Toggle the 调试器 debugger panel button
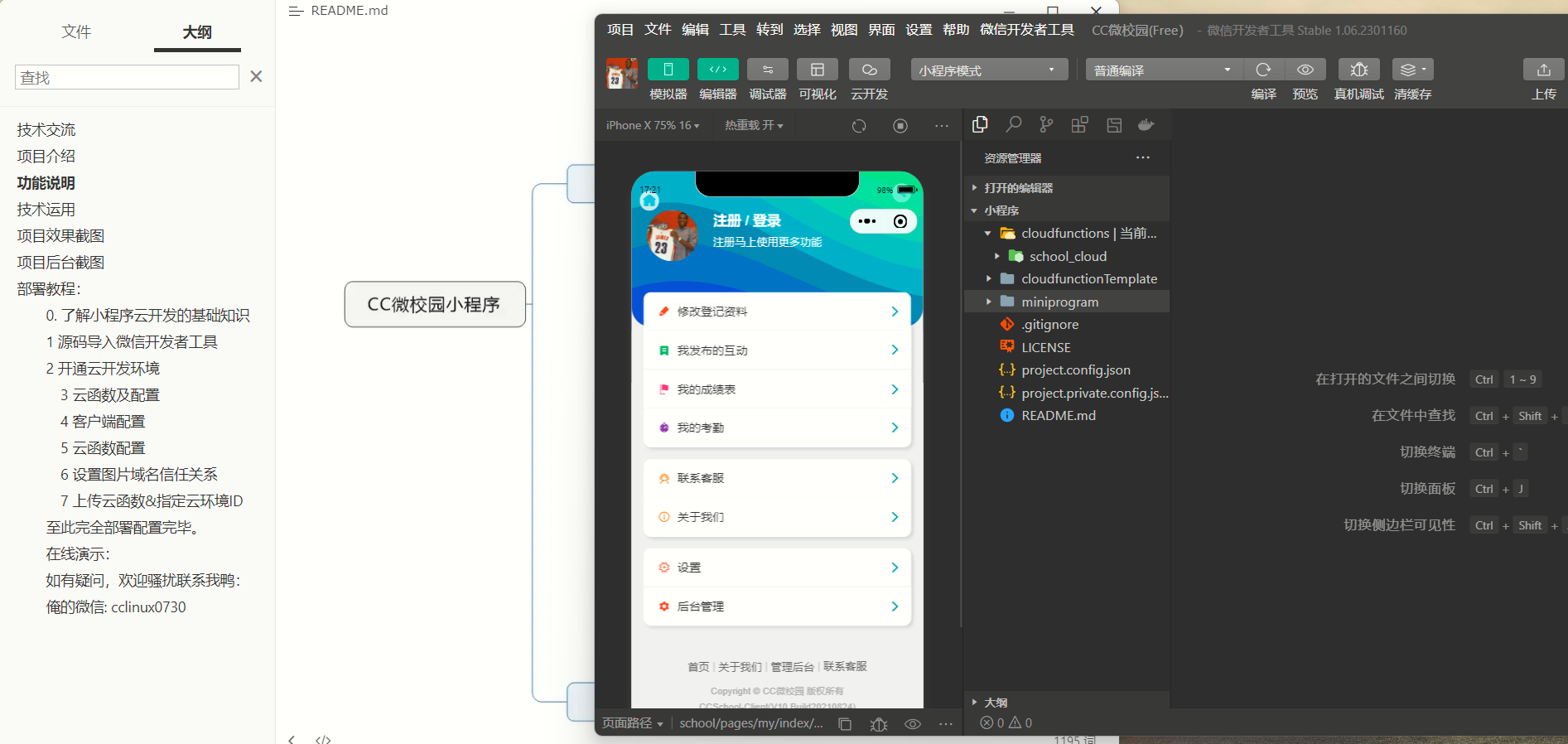 [767, 70]
